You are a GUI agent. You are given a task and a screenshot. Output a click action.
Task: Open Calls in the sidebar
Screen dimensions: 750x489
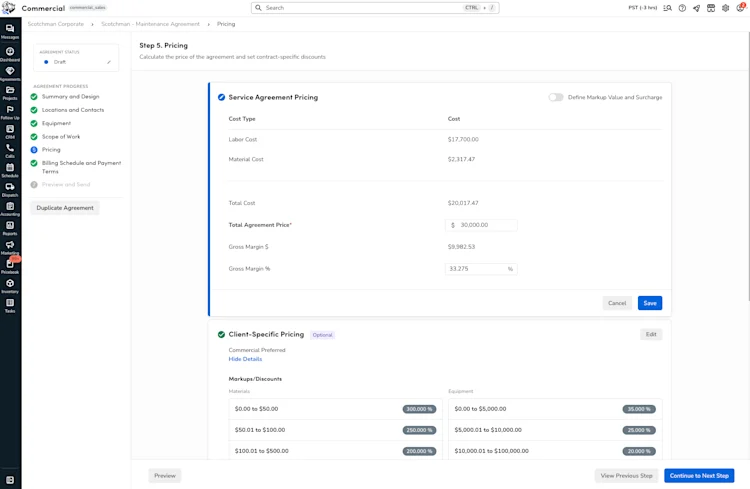(x=10, y=151)
